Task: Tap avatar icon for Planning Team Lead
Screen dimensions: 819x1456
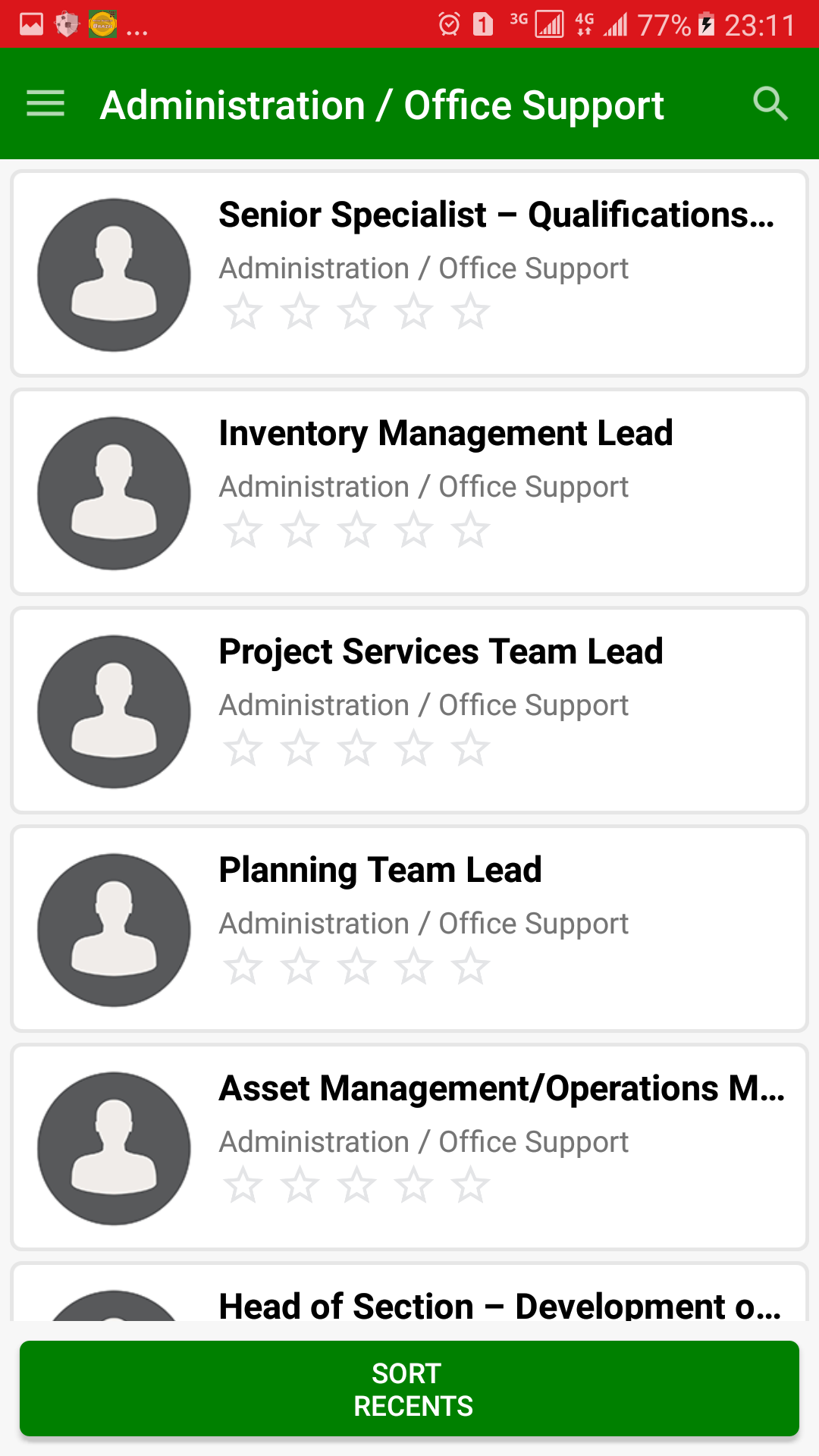Action: [114, 930]
